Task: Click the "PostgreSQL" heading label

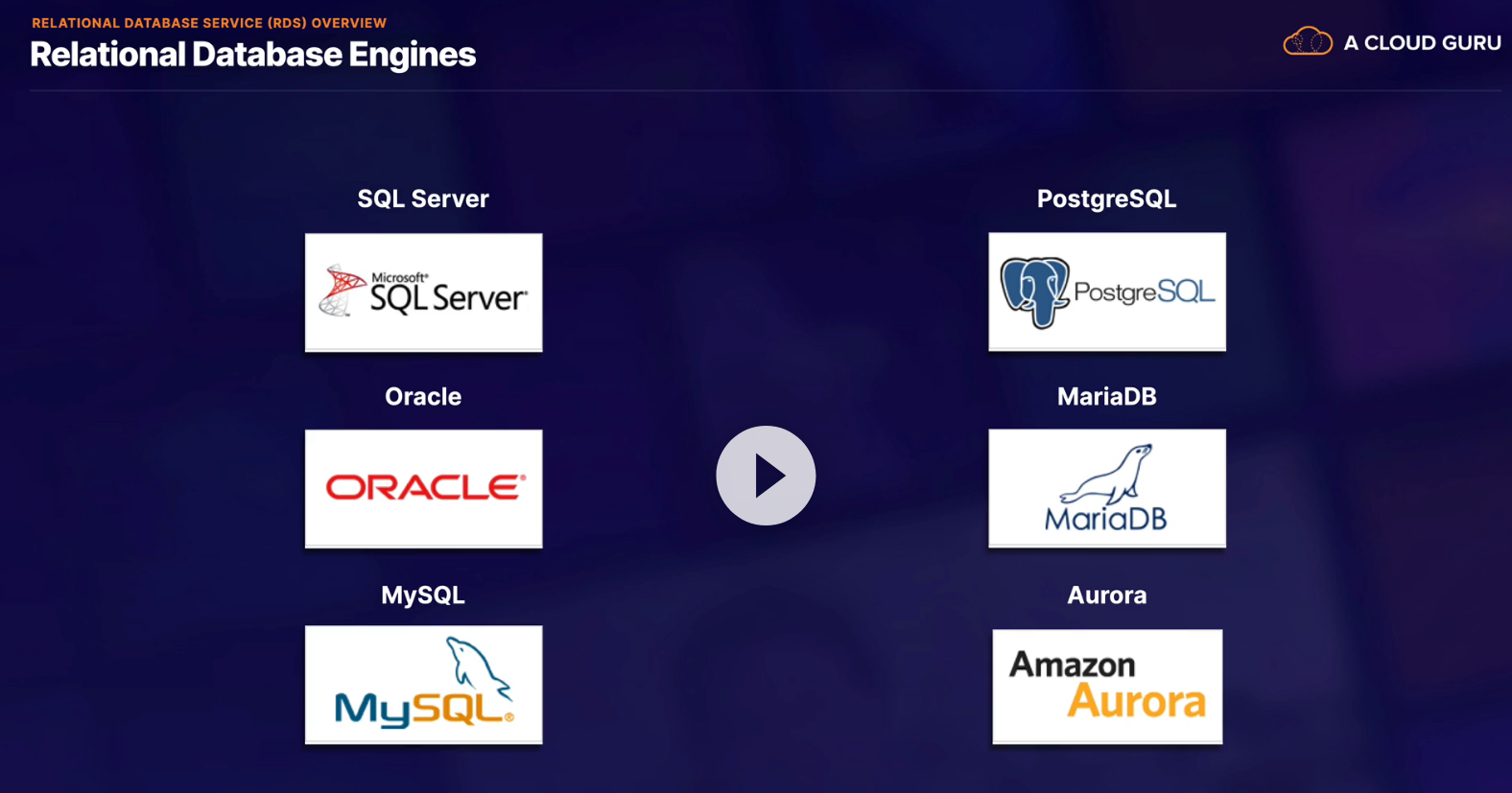Action: click(x=1106, y=198)
